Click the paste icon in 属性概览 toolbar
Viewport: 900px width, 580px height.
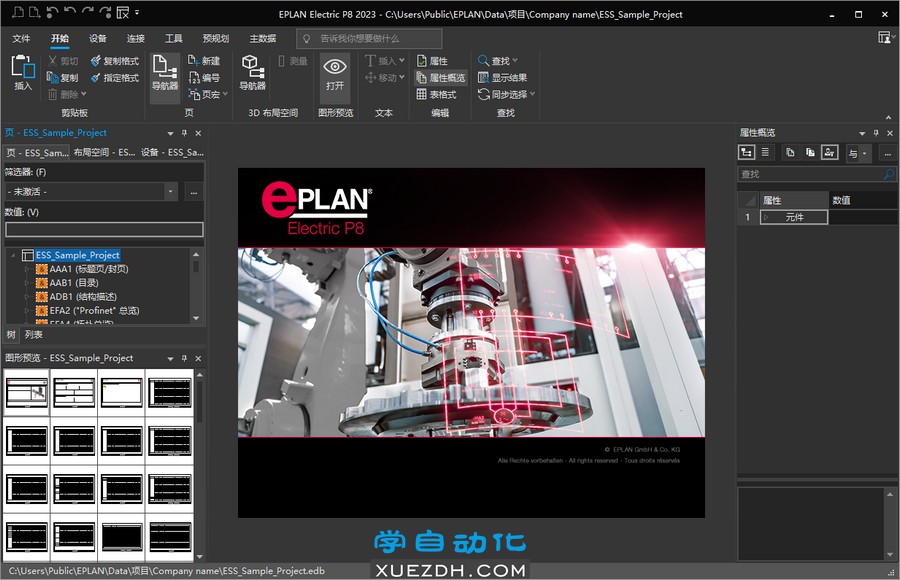tap(810, 153)
